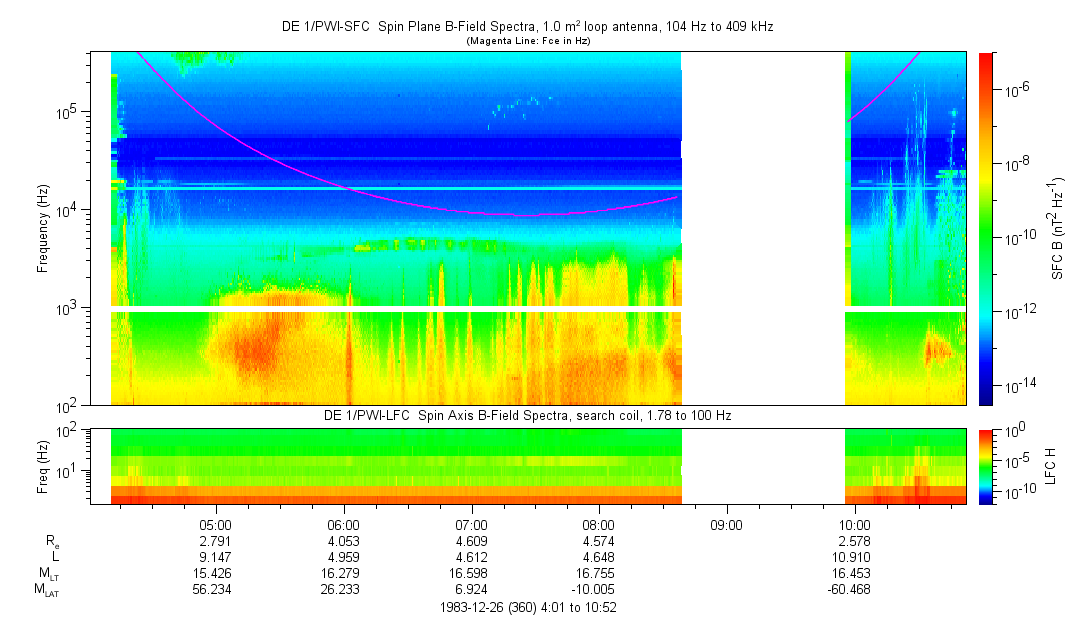Click the 09:00 time axis tick label
Image resolution: width=1083 pixels, height=620 pixels.
click(726, 524)
